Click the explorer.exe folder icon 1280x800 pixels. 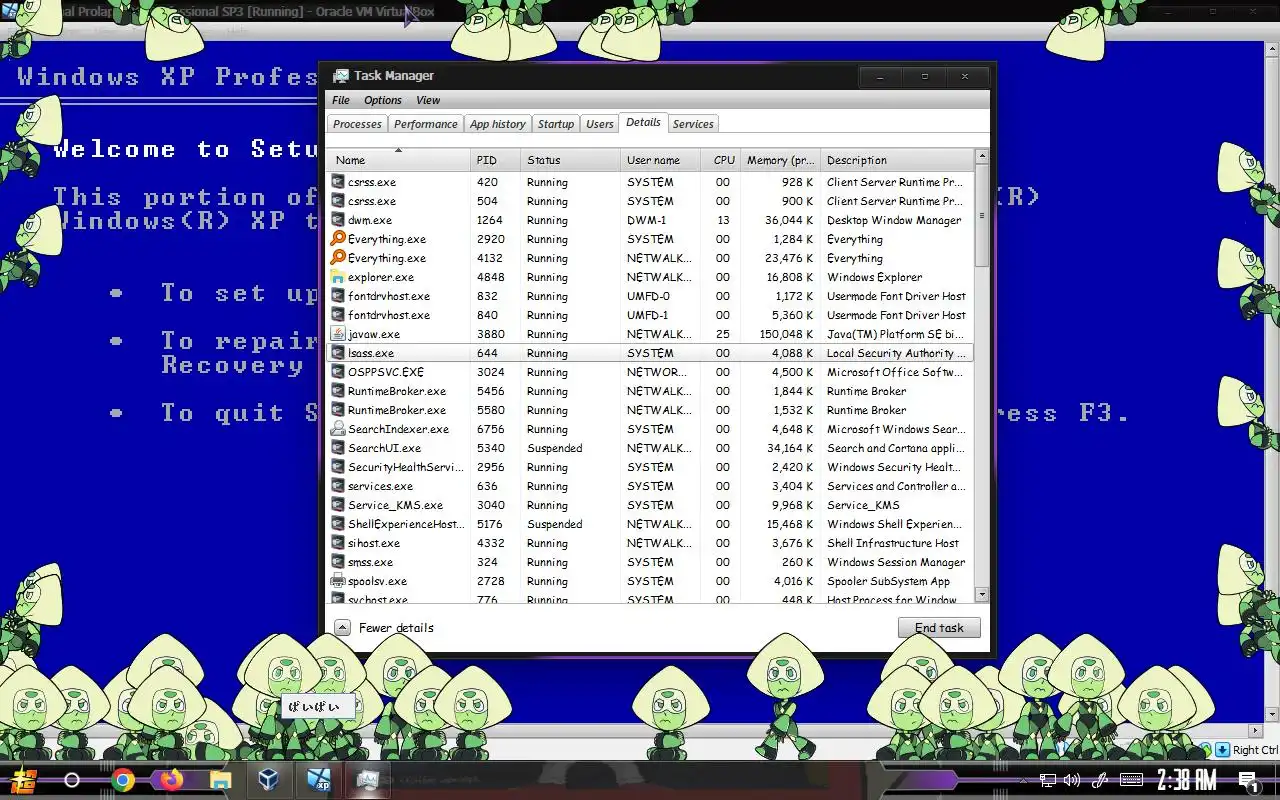[338, 277]
